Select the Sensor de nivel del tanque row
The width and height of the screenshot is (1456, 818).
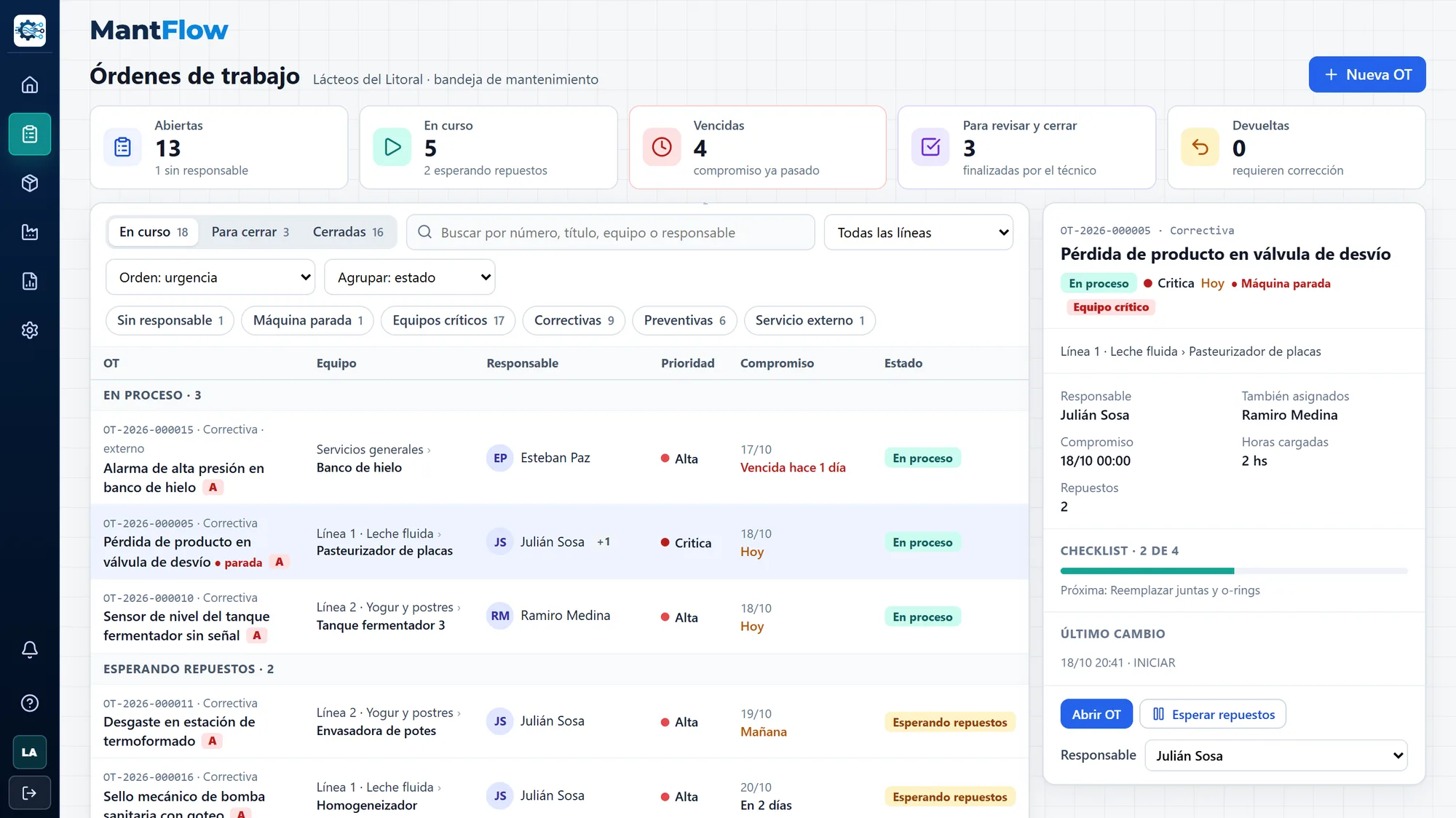(x=559, y=616)
